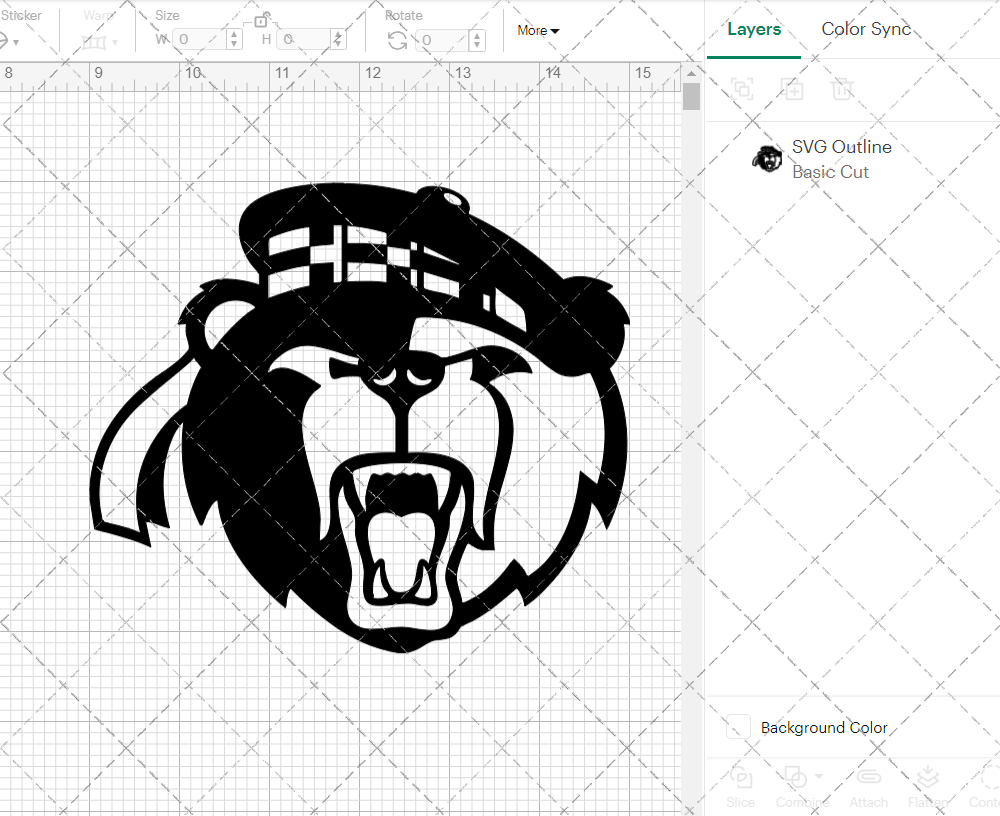This screenshot has width=1000, height=816.
Task: Duplicate the selected layer via layers panel icon
Action: (793, 89)
